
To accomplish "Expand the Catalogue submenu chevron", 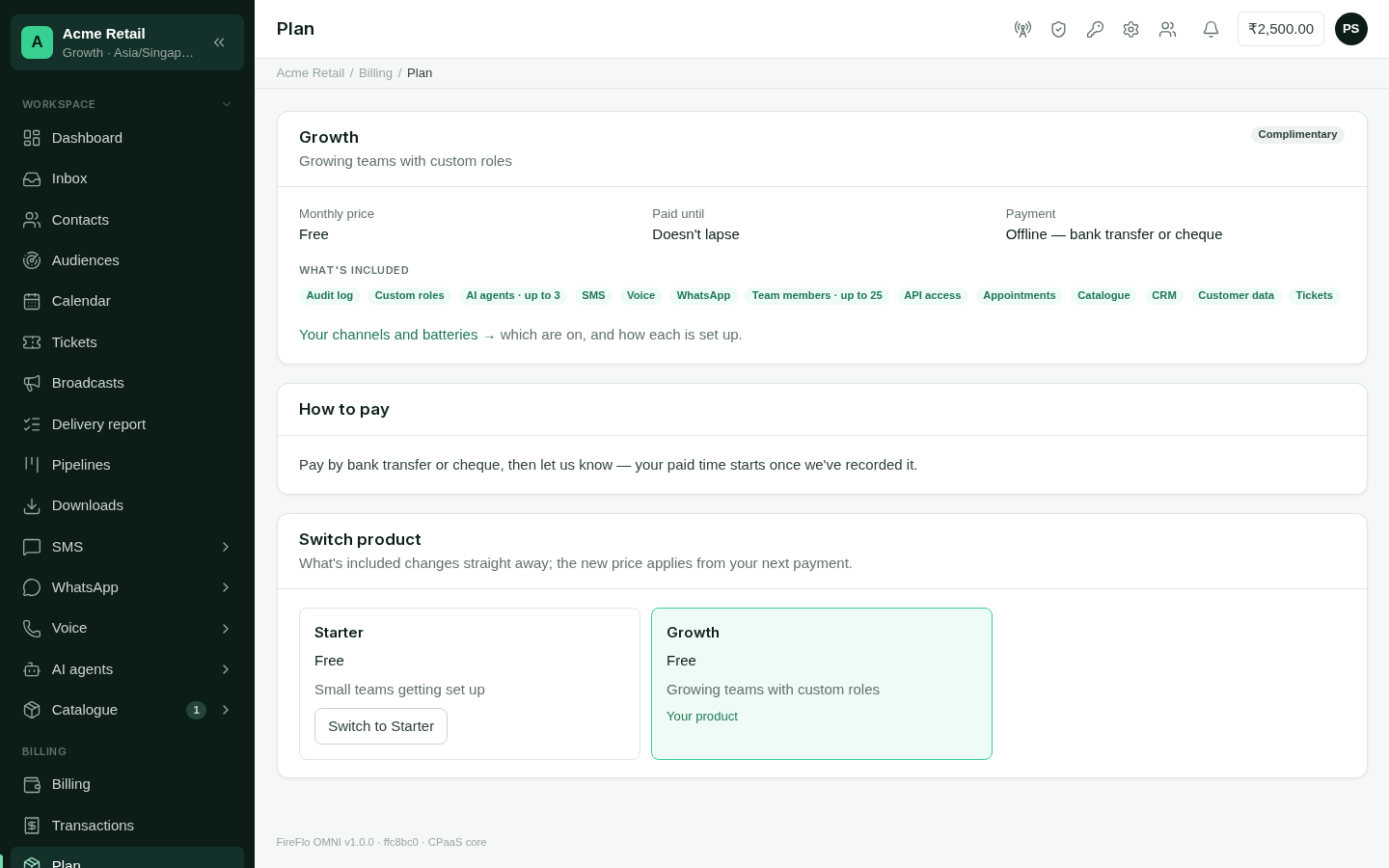I will tap(226, 710).
